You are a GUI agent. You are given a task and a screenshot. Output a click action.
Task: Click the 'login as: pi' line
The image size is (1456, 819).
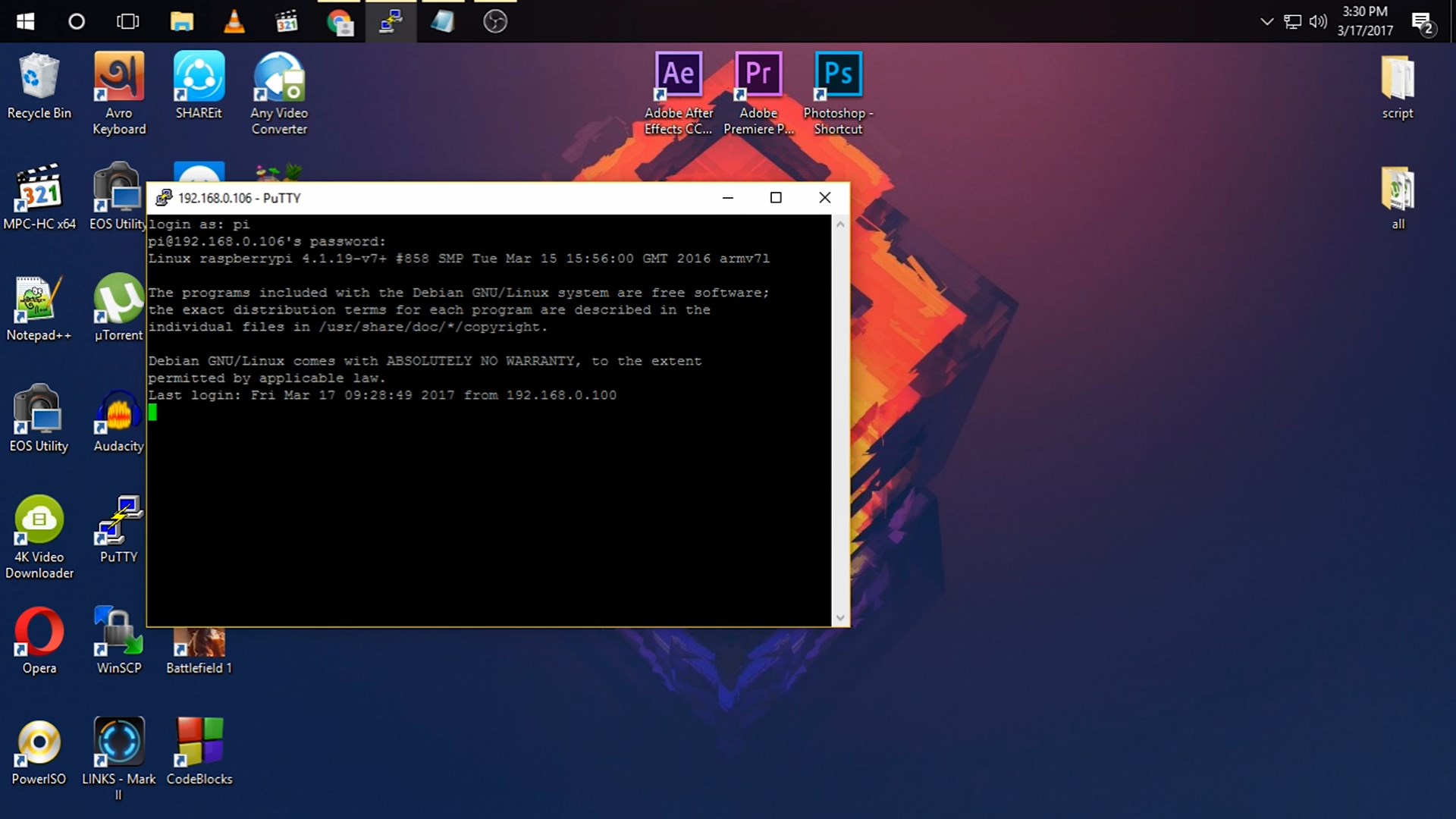pyautogui.click(x=199, y=224)
